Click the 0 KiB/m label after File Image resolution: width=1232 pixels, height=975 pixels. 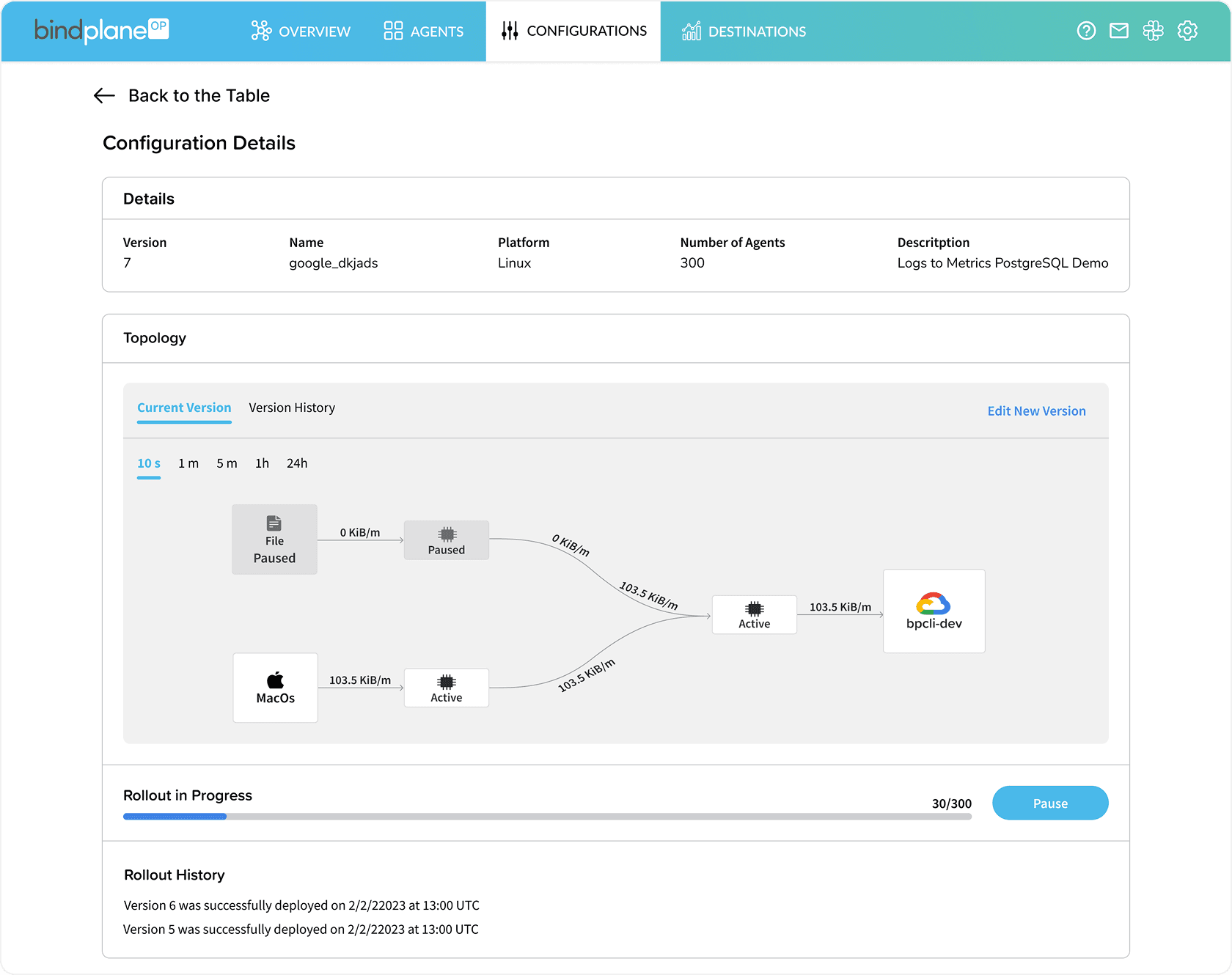(x=360, y=533)
